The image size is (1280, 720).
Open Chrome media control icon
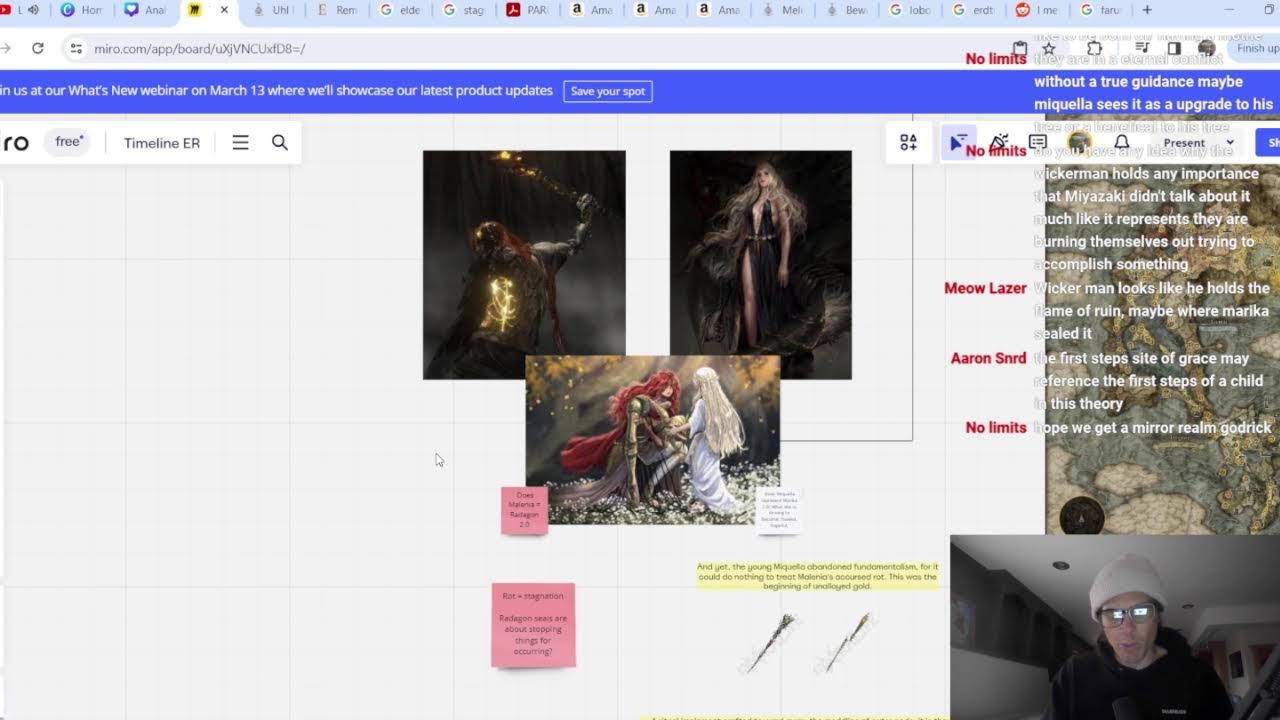click(x=1143, y=48)
